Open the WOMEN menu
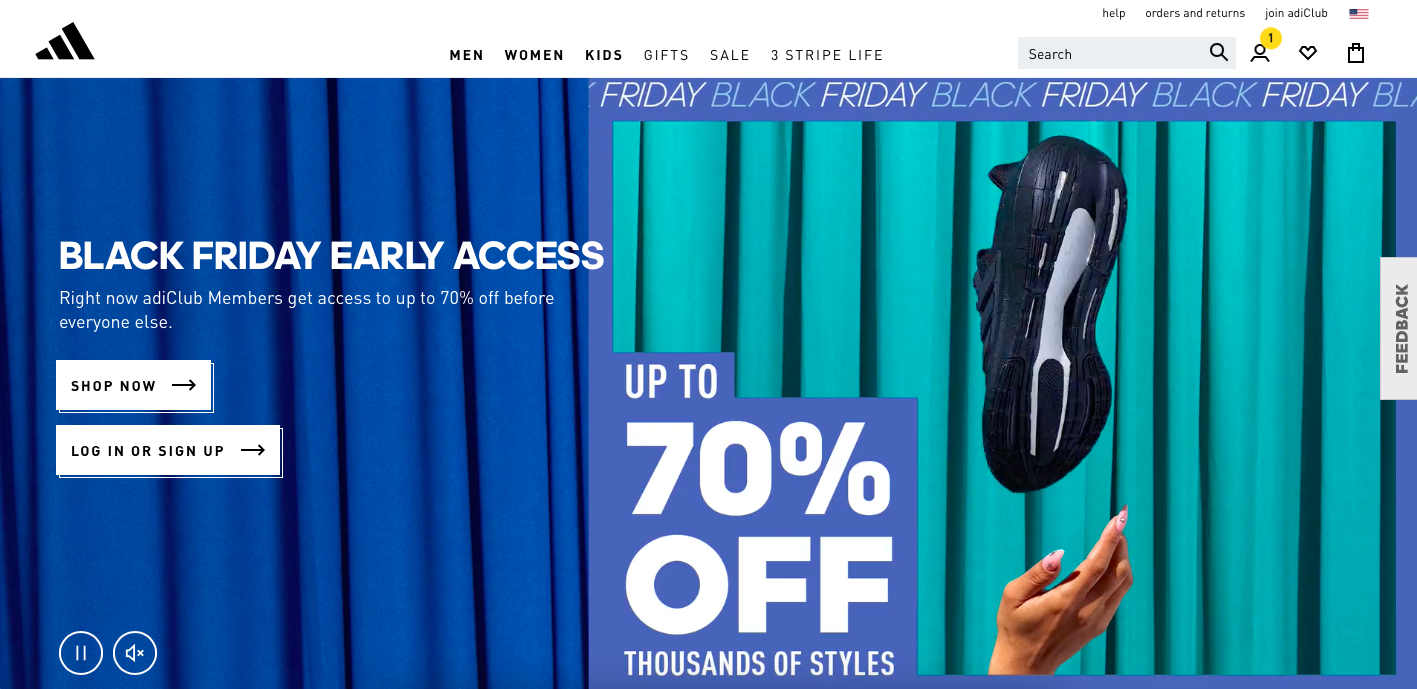The image size is (1417, 689). pyautogui.click(x=534, y=55)
